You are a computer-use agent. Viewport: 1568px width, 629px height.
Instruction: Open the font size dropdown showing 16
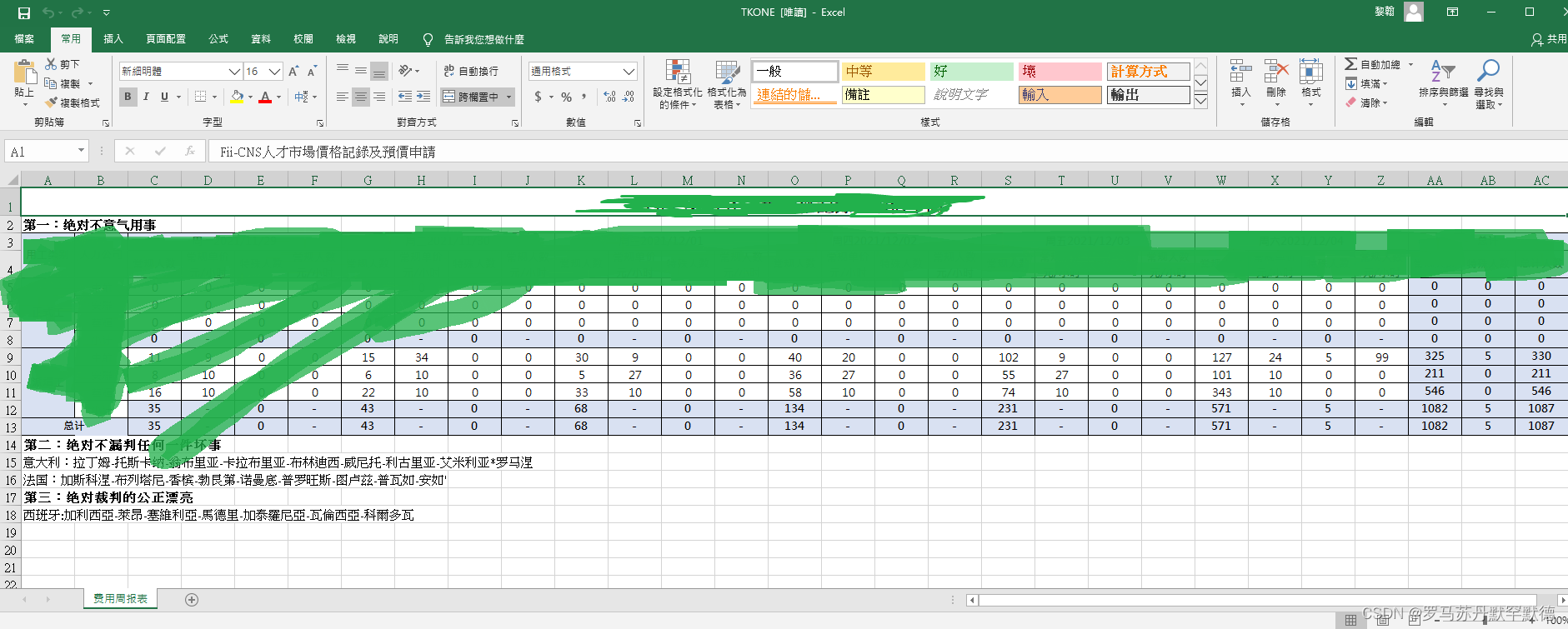click(x=274, y=72)
